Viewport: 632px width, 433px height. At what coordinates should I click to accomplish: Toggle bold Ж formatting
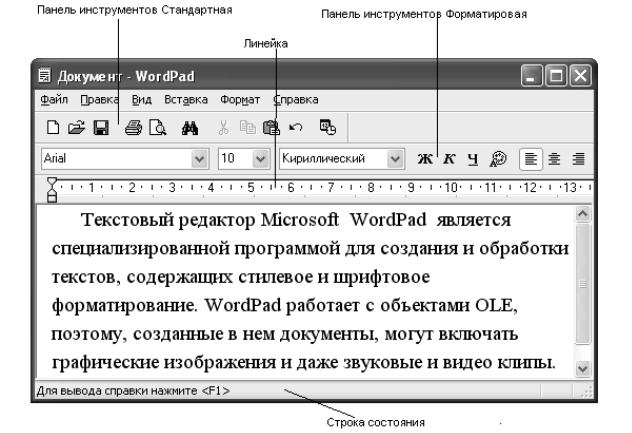(425, 159)
